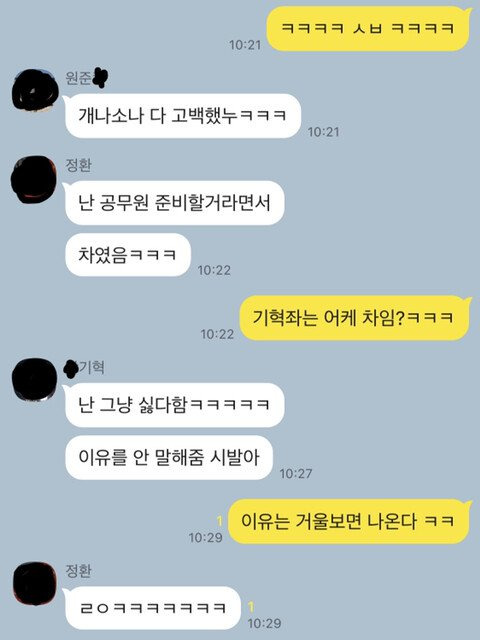The image size is (480, 640).
Task: Tap the unread count beside the ㄹㅇ message
Action: pos(251,607)
